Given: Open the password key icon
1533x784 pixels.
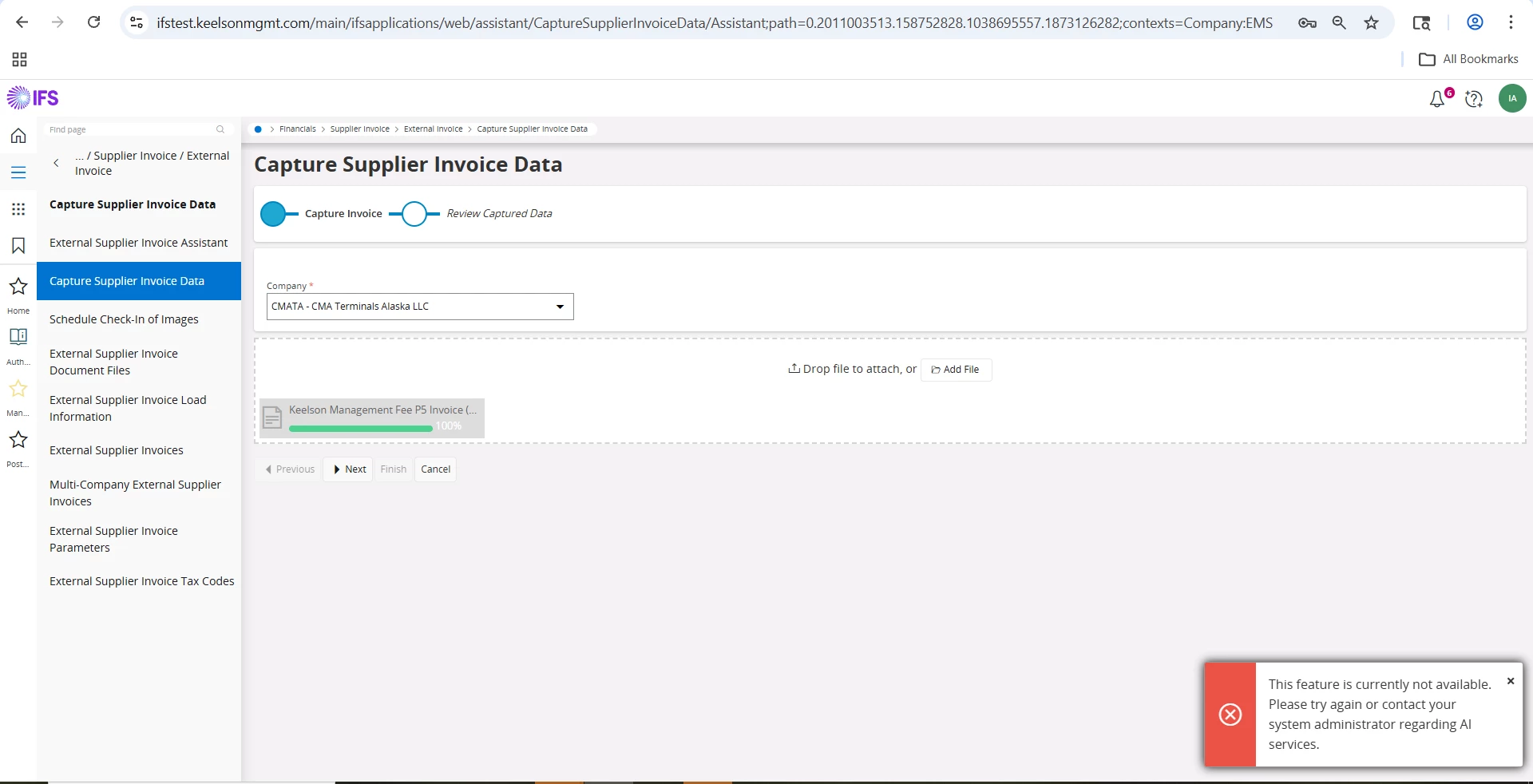Looking at the screenshot, I should (1307, 22).
